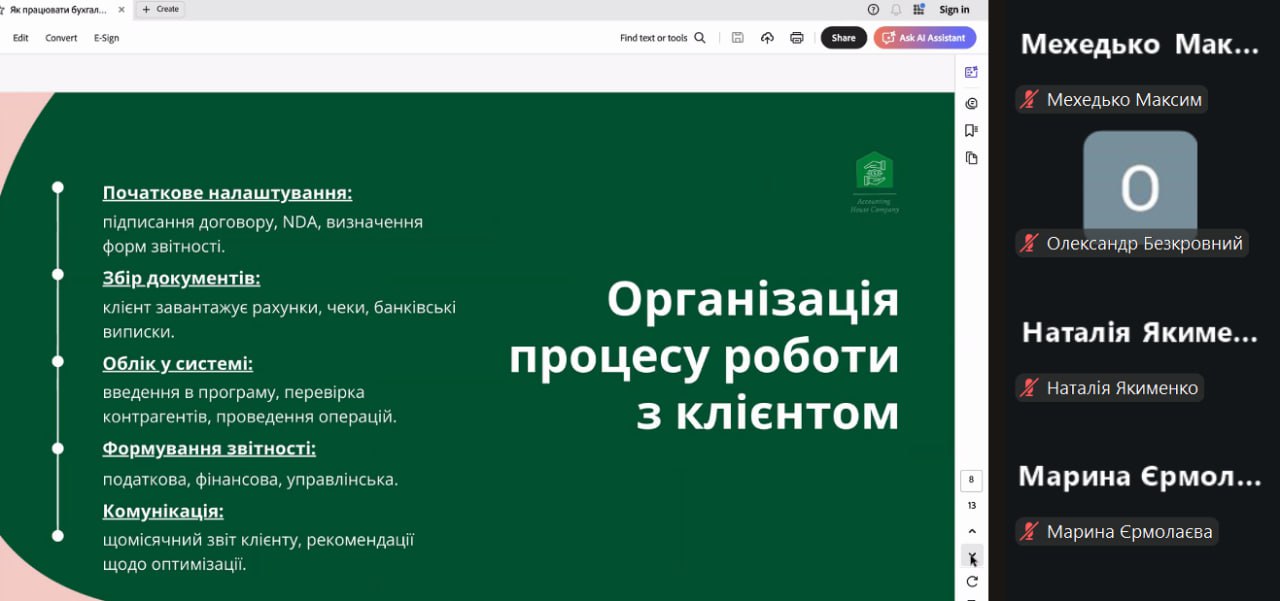Open the Adobe apps grid icon
The width and height of the screenshot is (1280, 601).
point(919,9)
